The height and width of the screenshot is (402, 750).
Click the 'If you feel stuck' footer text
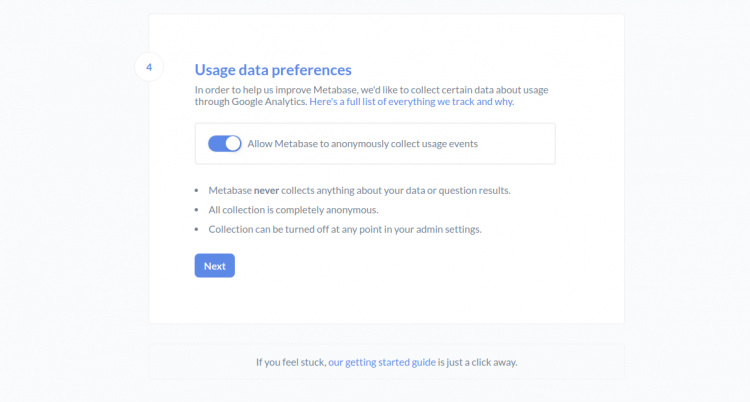pyautogui.click(x=290, y=362)
